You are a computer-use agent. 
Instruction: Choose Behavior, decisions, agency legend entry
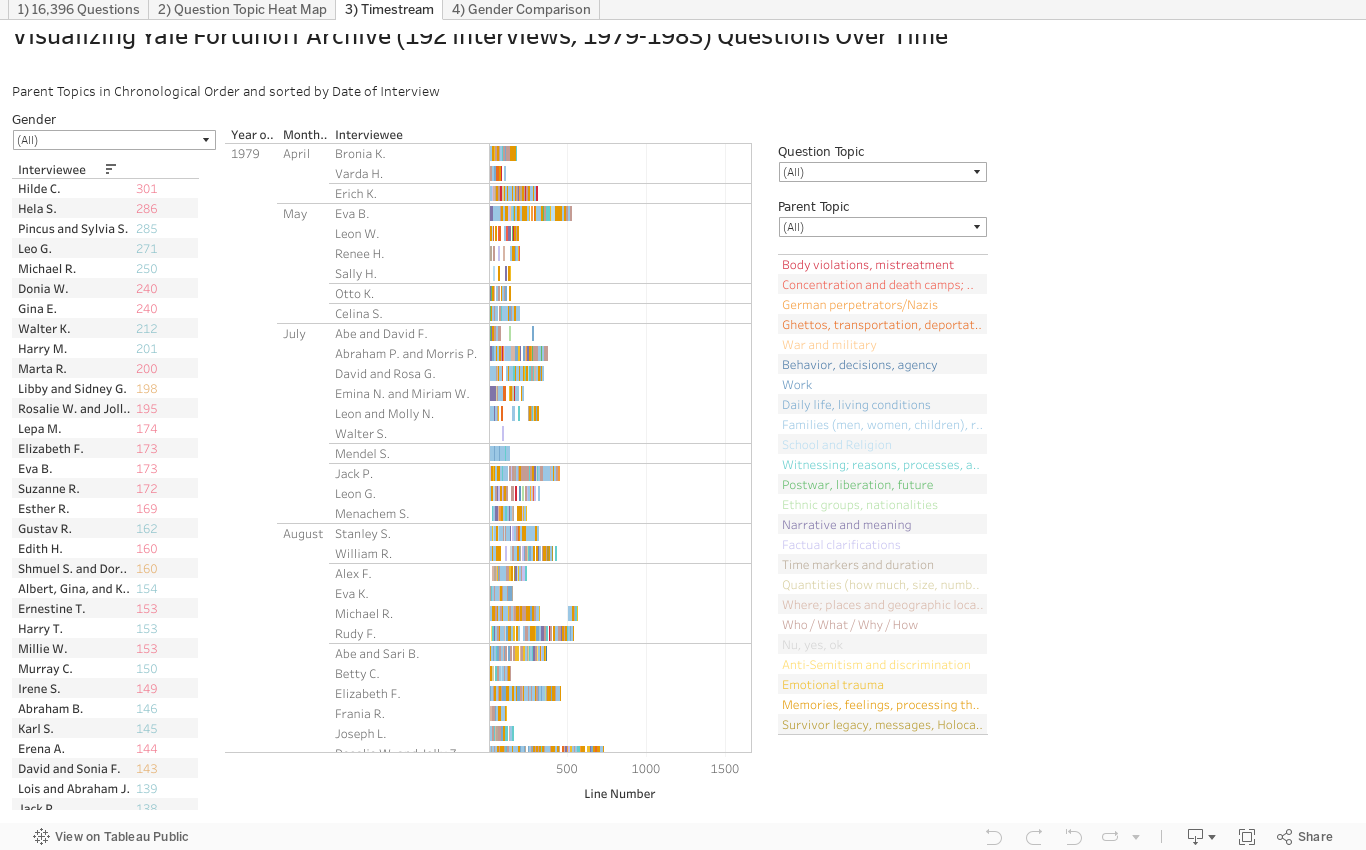(882, 365)
